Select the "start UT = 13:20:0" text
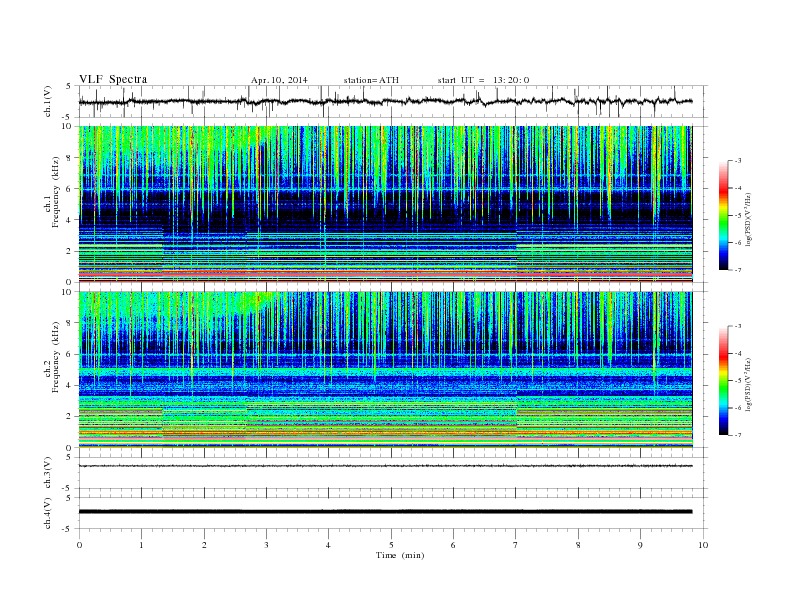 click(x=483, y=80)
